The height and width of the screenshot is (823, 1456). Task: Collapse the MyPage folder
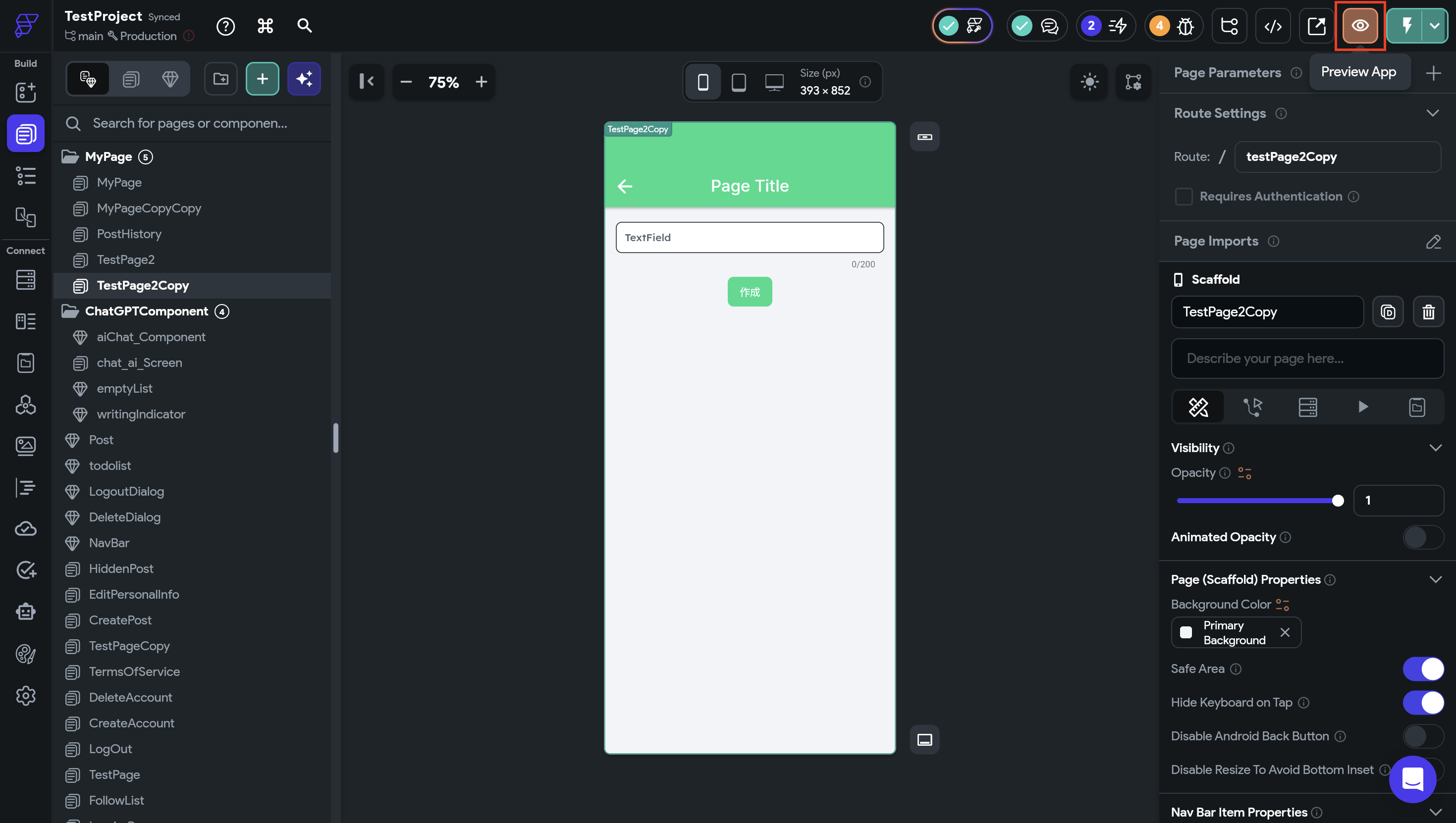tap(69, 156)
